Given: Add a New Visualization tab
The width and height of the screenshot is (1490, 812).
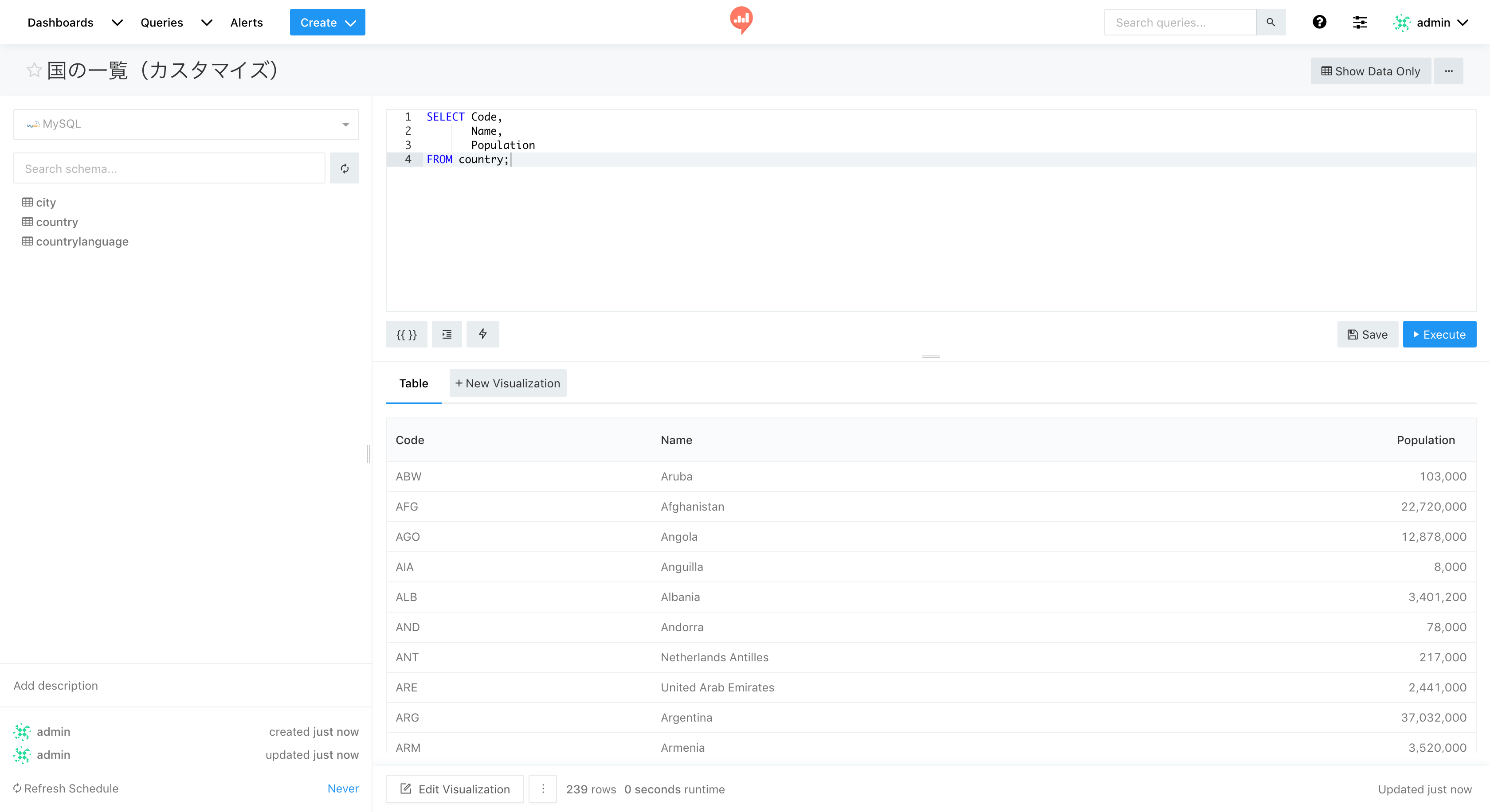Looking at the screenshot, I should (507, 383).
